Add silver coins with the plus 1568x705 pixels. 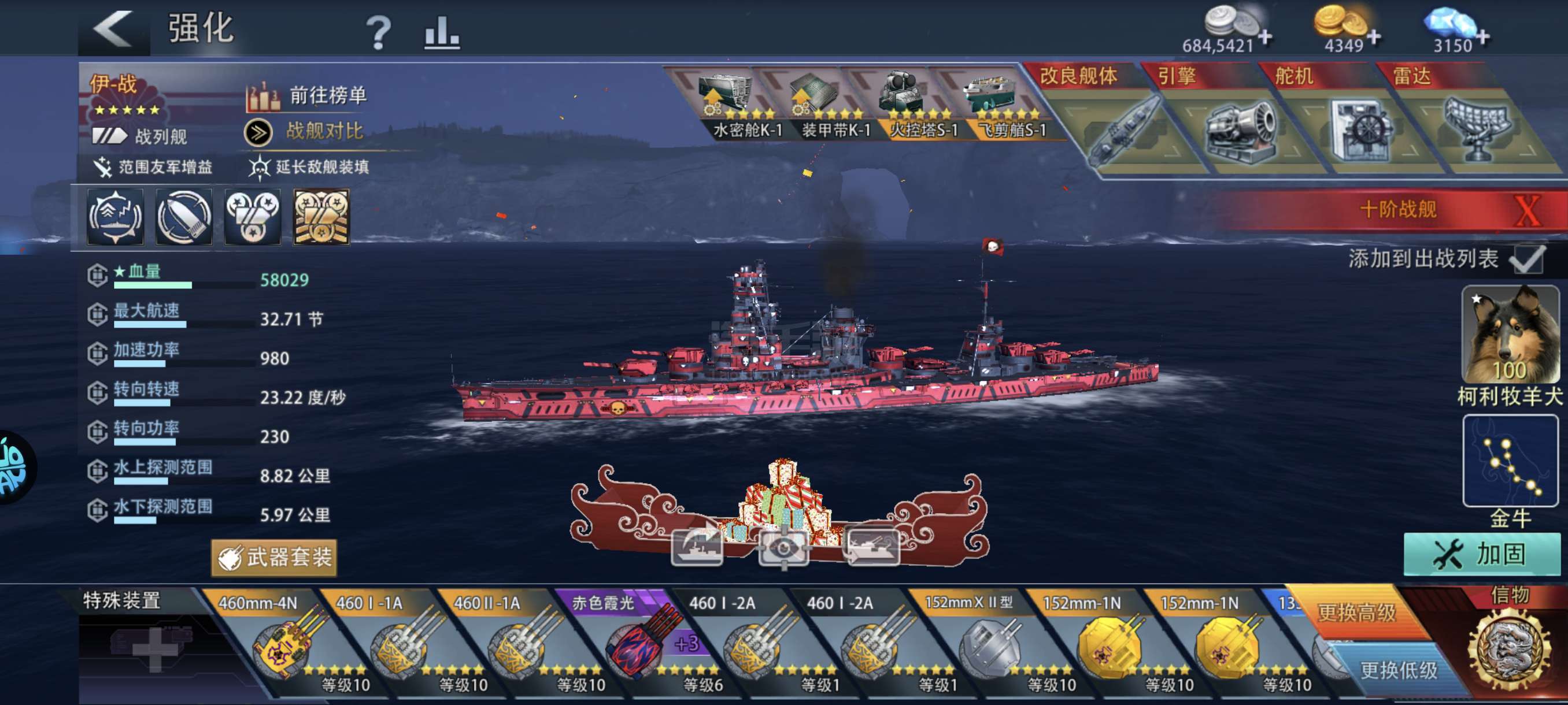pos(1265,38)
